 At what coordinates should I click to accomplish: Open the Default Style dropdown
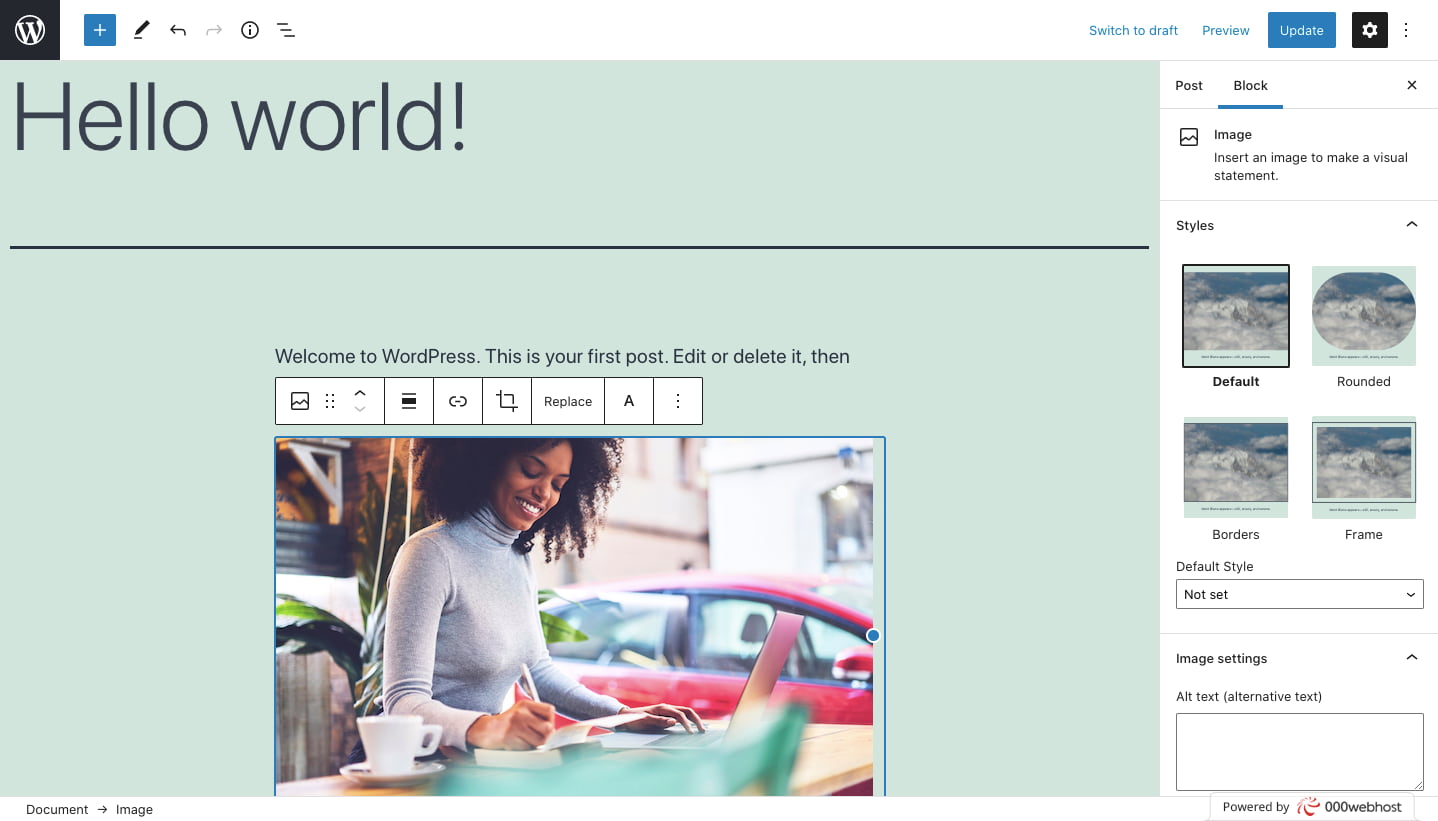click(1299, 593)
